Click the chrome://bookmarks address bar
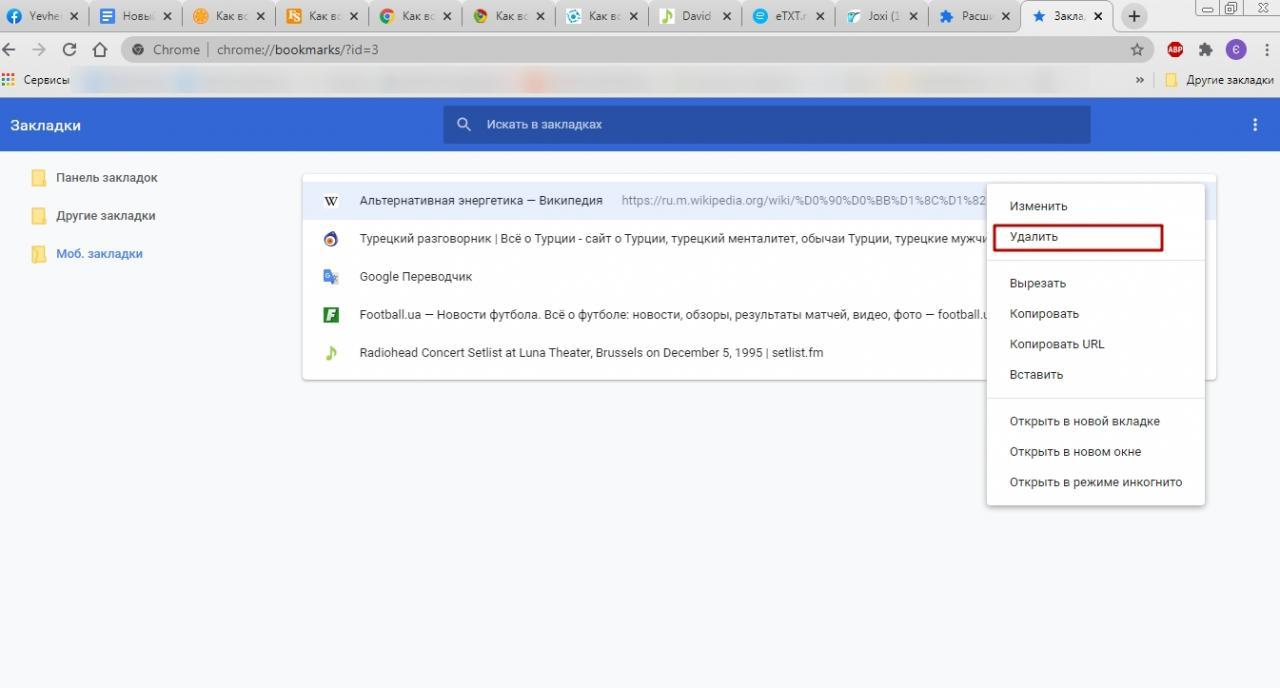This screenshot has height=688, width=1280. 635,50
